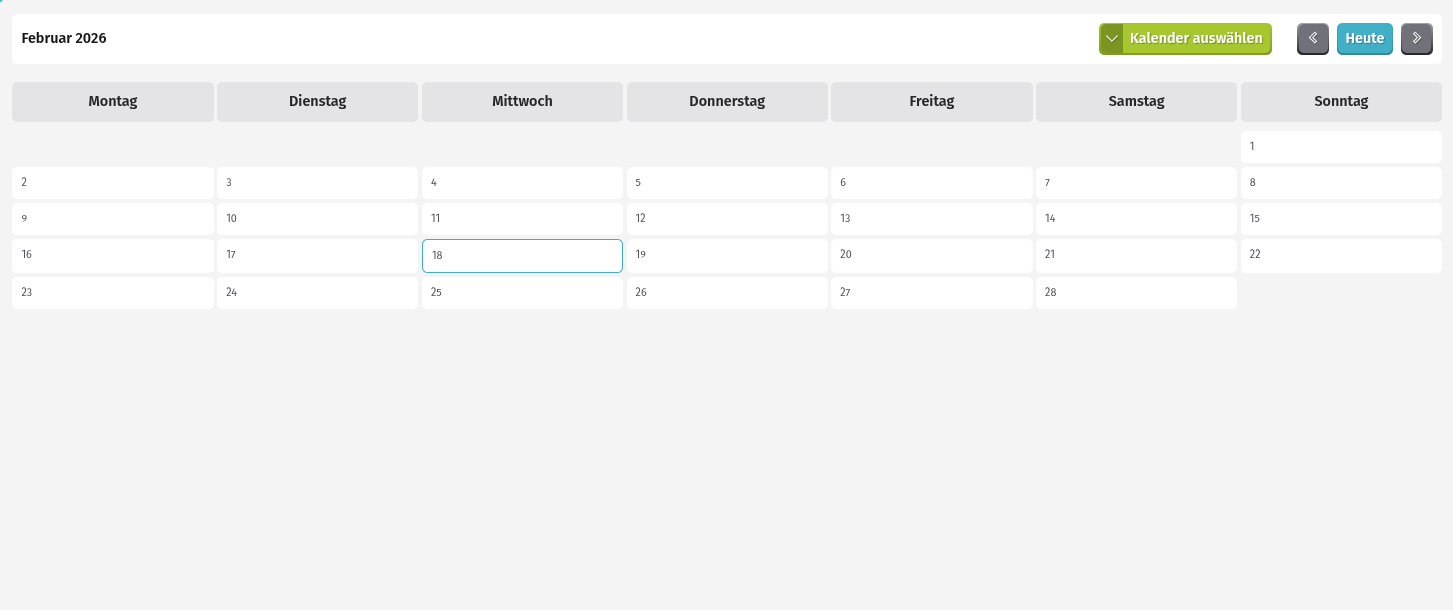The image size is (1453, 610).
Task: Open day 22 in Sonntag column
Action: (1340, 255)
